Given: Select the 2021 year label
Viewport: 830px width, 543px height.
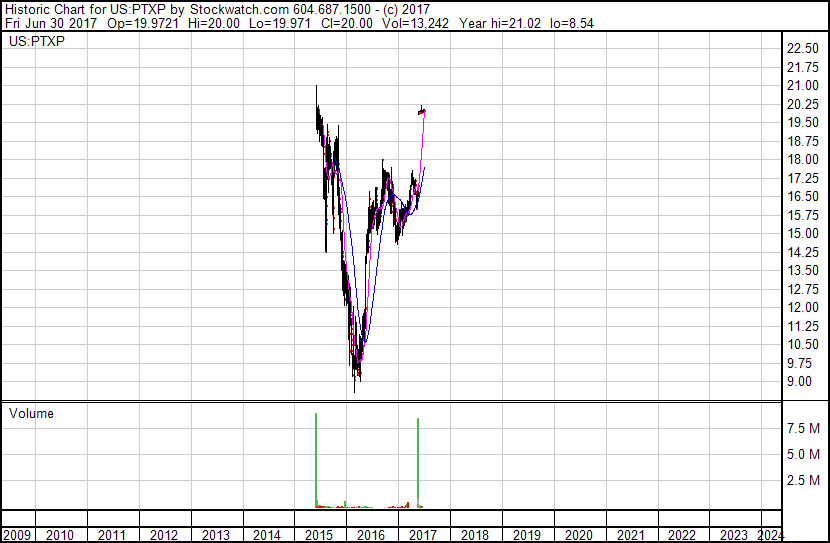Looking at the screenshot, I should (x=630, y=535).
